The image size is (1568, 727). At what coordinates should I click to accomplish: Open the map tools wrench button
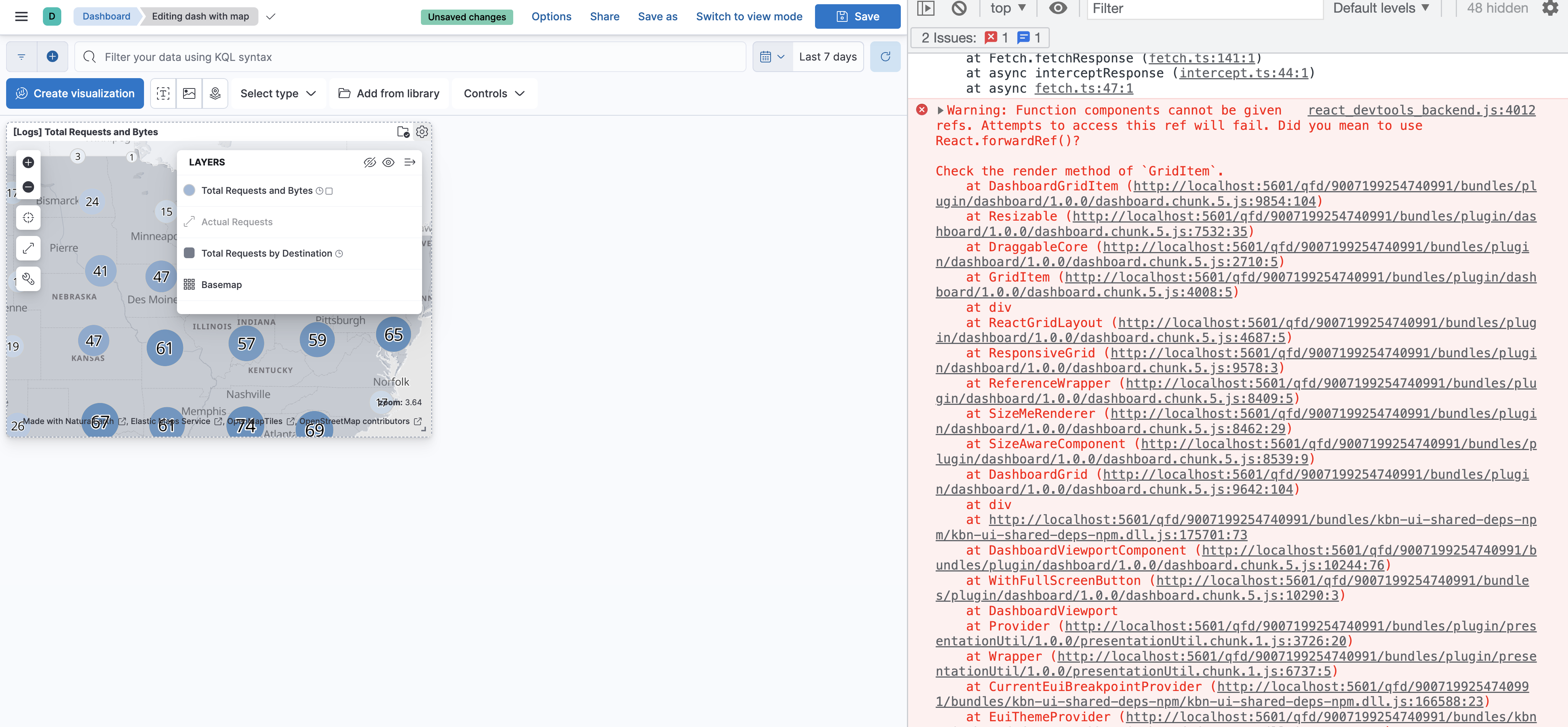pos(28,279)
